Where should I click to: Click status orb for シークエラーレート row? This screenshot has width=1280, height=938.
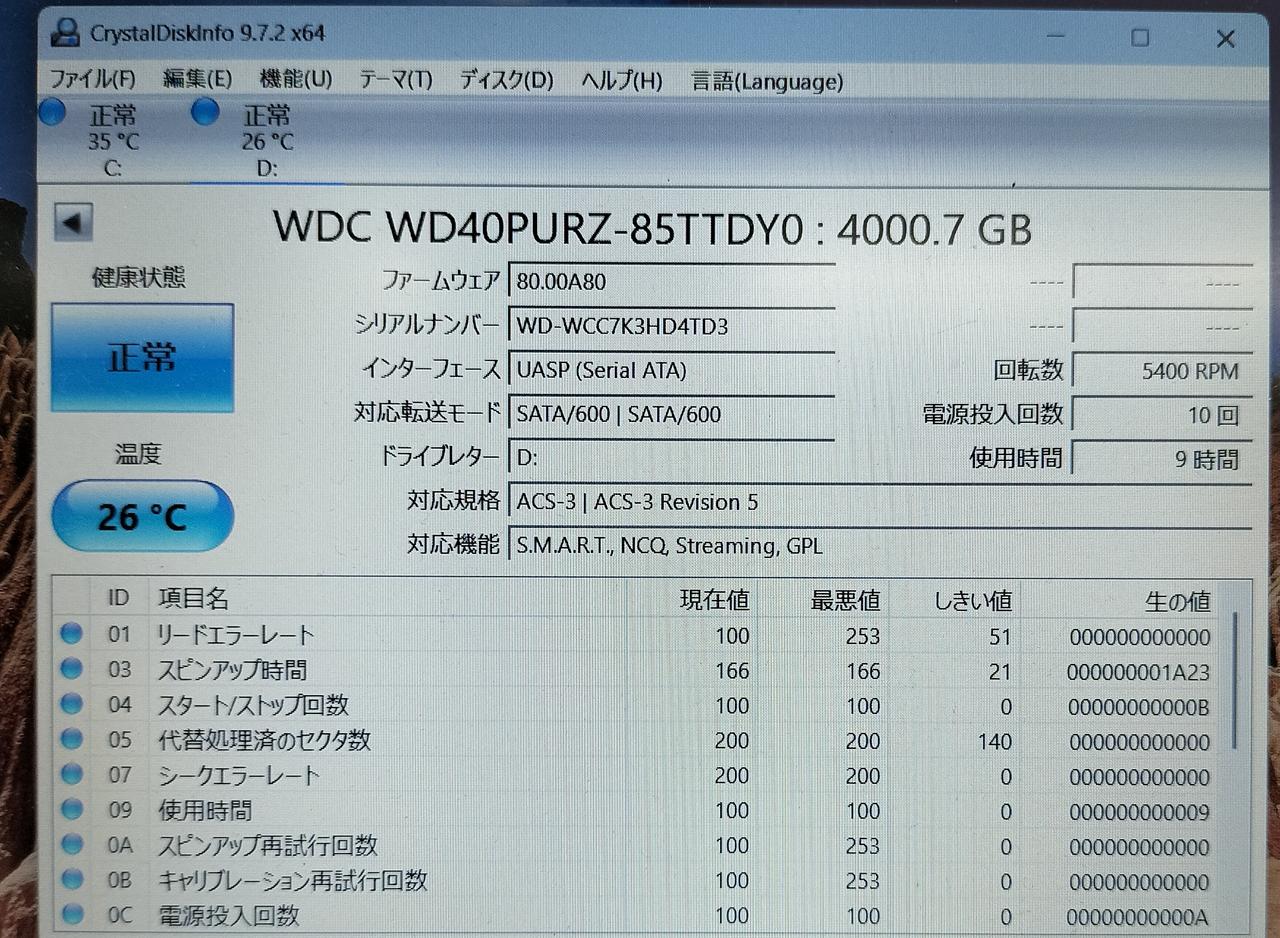71,774
